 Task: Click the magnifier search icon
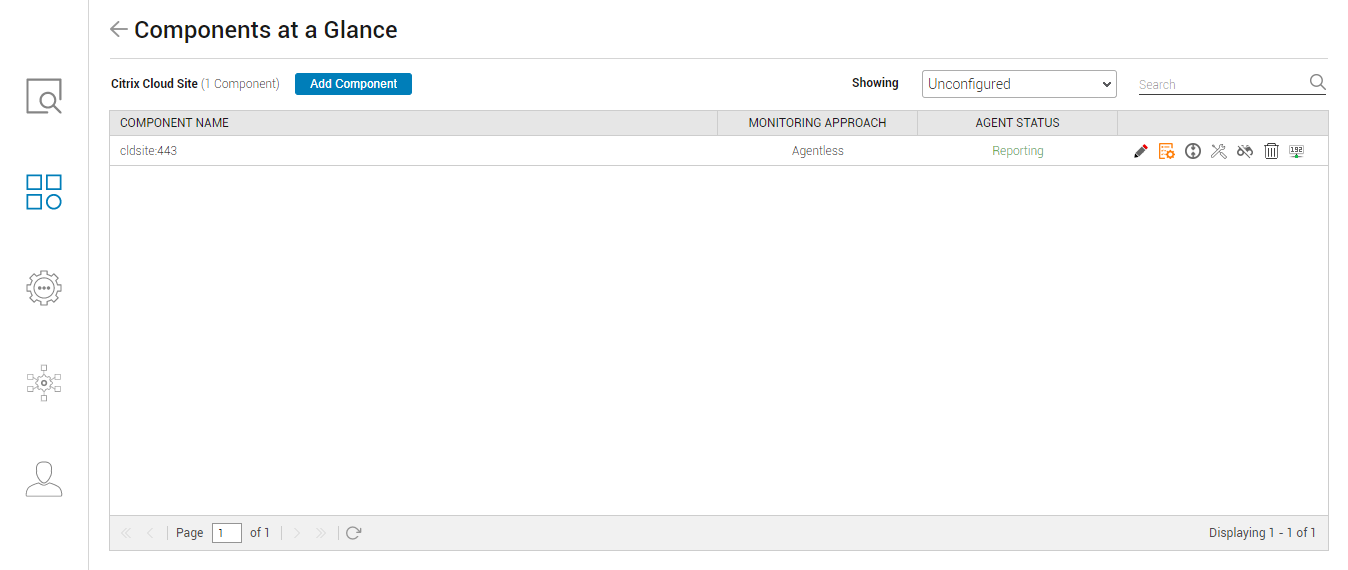click(1318, 82)
